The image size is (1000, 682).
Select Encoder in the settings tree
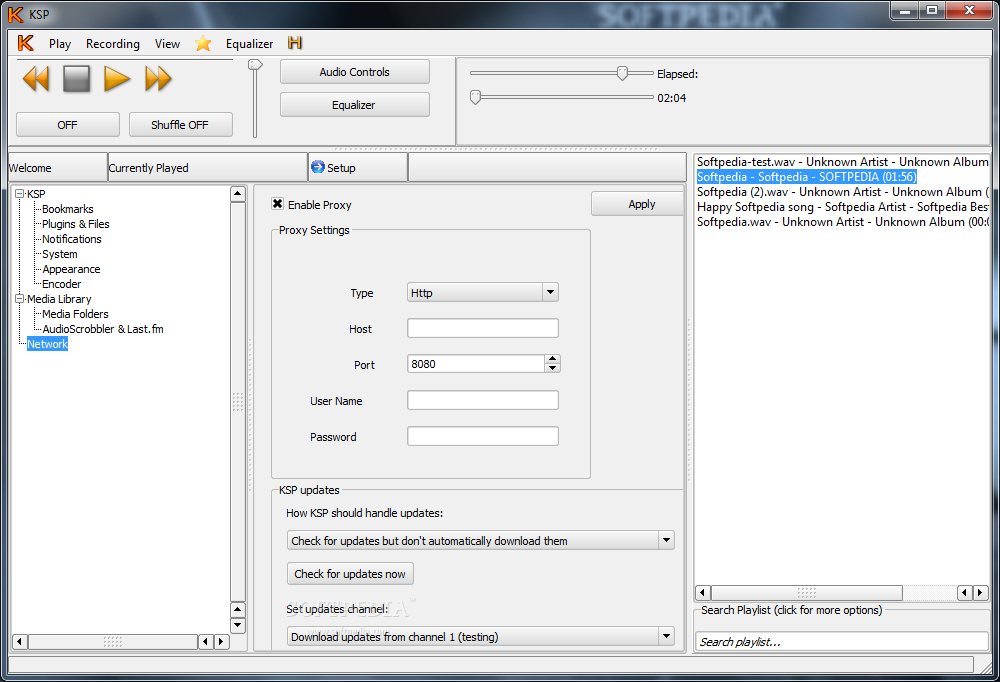(x=61, y=284)
